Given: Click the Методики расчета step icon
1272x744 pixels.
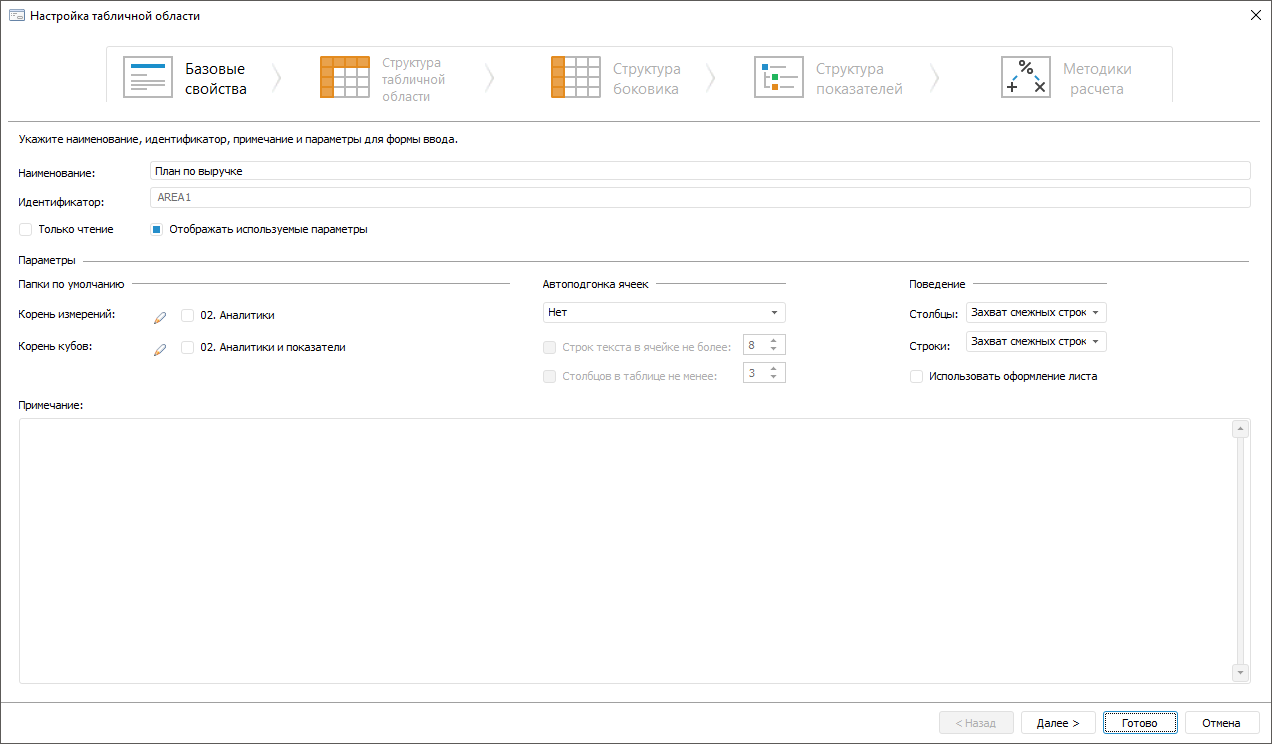Looking at the screenshot, I should pyautogui.click(x=1026, y=77).
